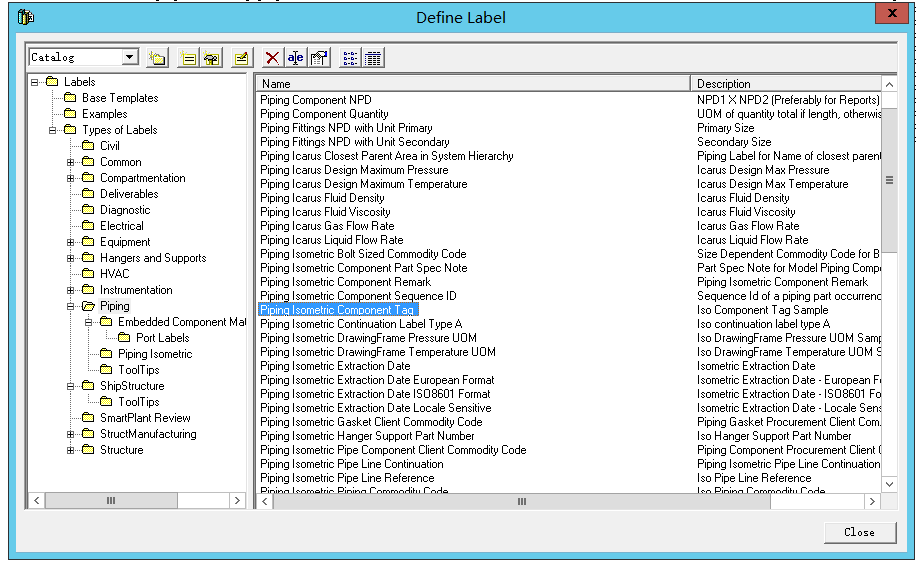Select the Civil folder
The width and height of the screenshot is (917, 562).
click(109, 146)
